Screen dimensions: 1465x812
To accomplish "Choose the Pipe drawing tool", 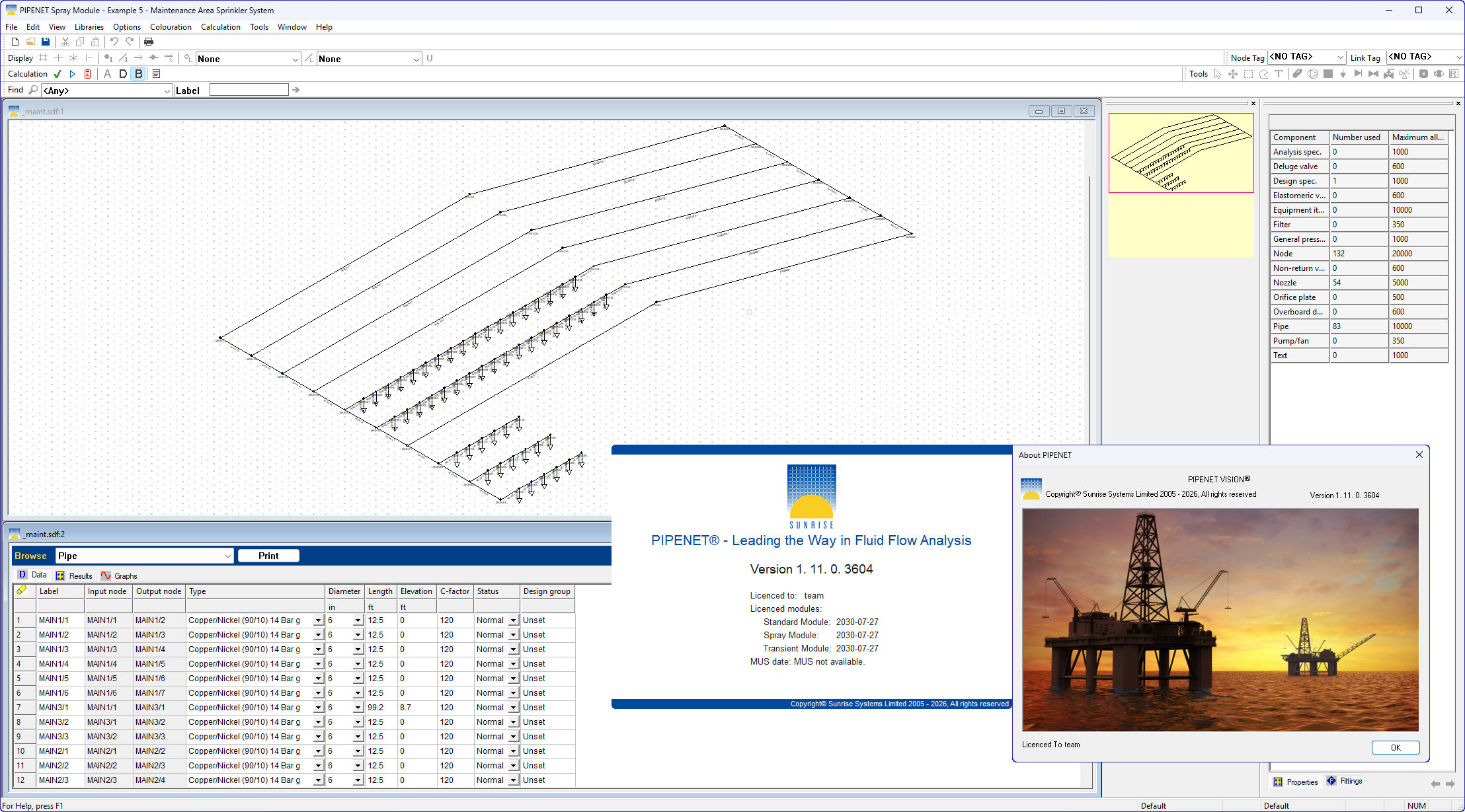I will pos(1298,74).
